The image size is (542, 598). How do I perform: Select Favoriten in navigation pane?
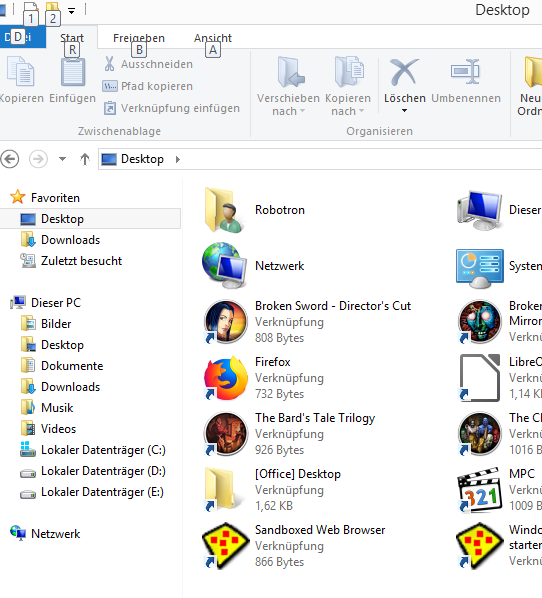coord(55,198)
